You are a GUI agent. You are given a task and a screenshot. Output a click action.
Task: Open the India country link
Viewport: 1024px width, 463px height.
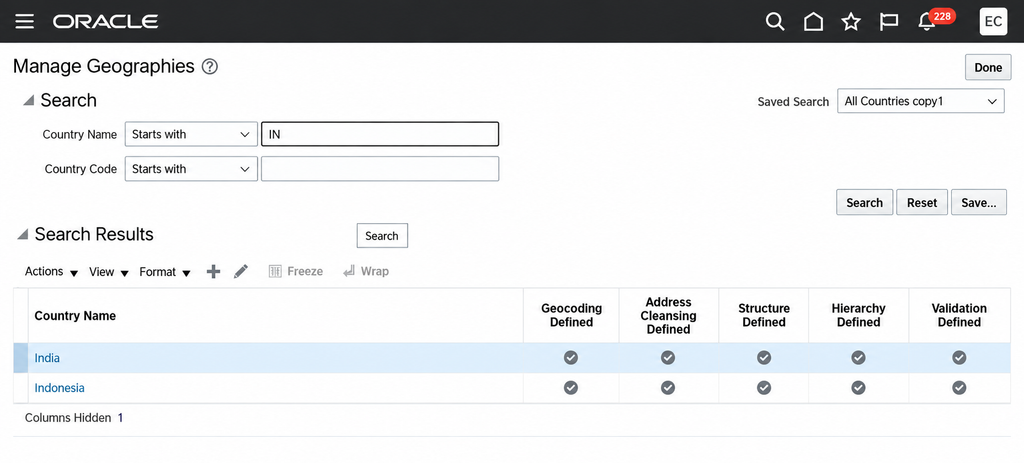[x=47, y=358]
